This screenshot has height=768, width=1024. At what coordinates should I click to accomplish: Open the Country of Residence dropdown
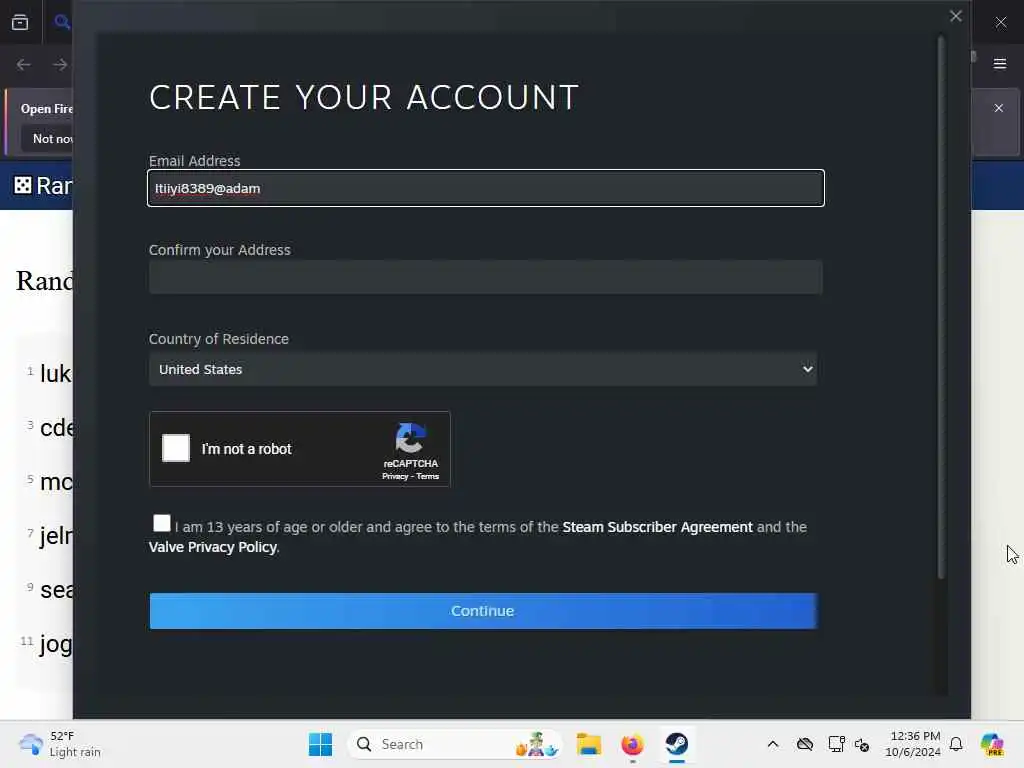pos(483,369)
